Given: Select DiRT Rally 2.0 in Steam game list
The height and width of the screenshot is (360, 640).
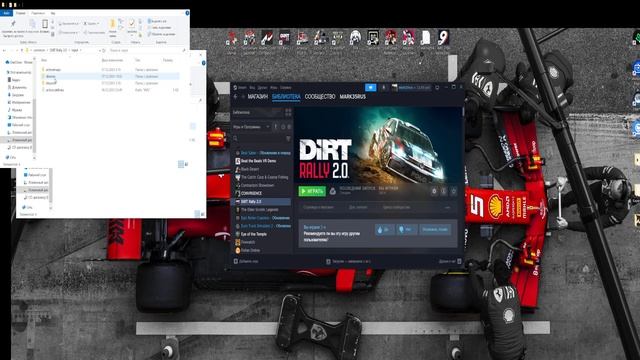Looking at the screenshot, I should pyautogui.click(x=262, y=202).
